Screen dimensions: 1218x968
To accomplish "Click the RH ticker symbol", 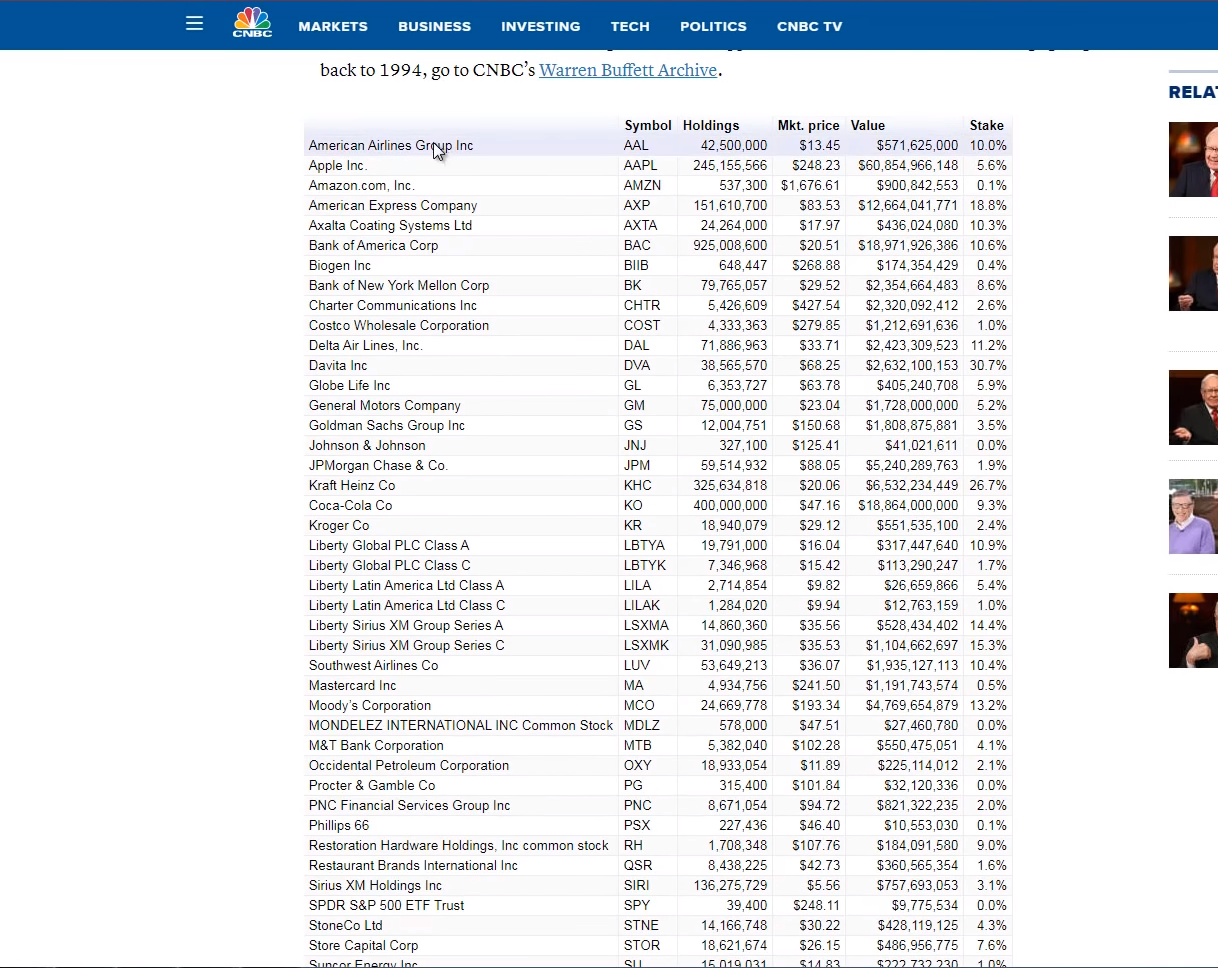I will [633, 845].
